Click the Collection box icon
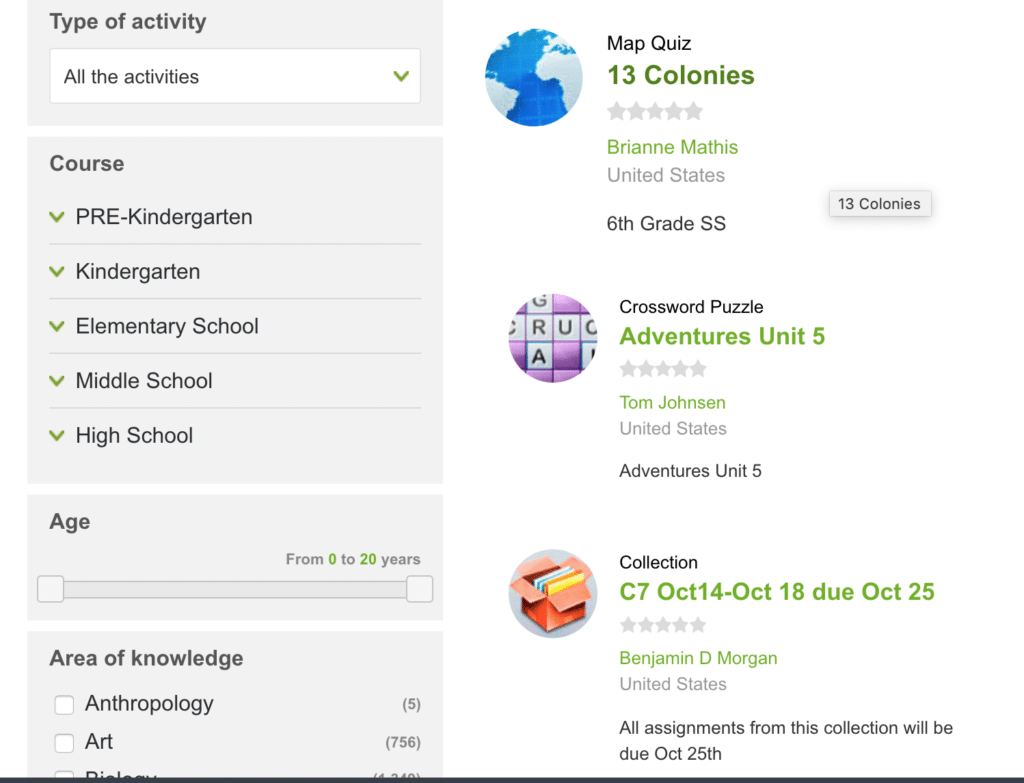1024x783 pixels. click(553, 593)
